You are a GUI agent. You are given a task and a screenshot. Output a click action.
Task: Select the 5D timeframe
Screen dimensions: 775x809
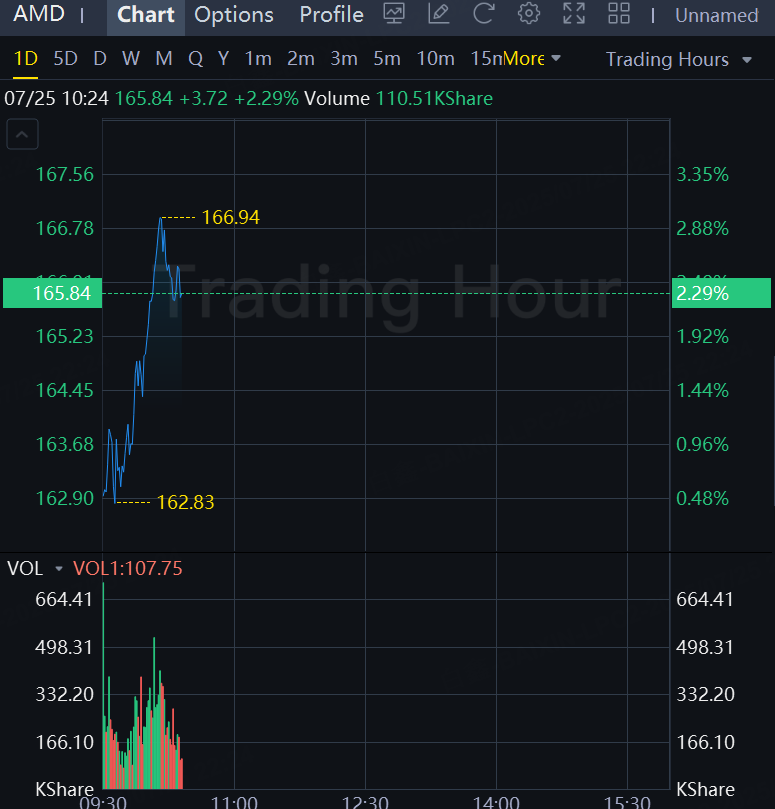click(x=66, y=59)
